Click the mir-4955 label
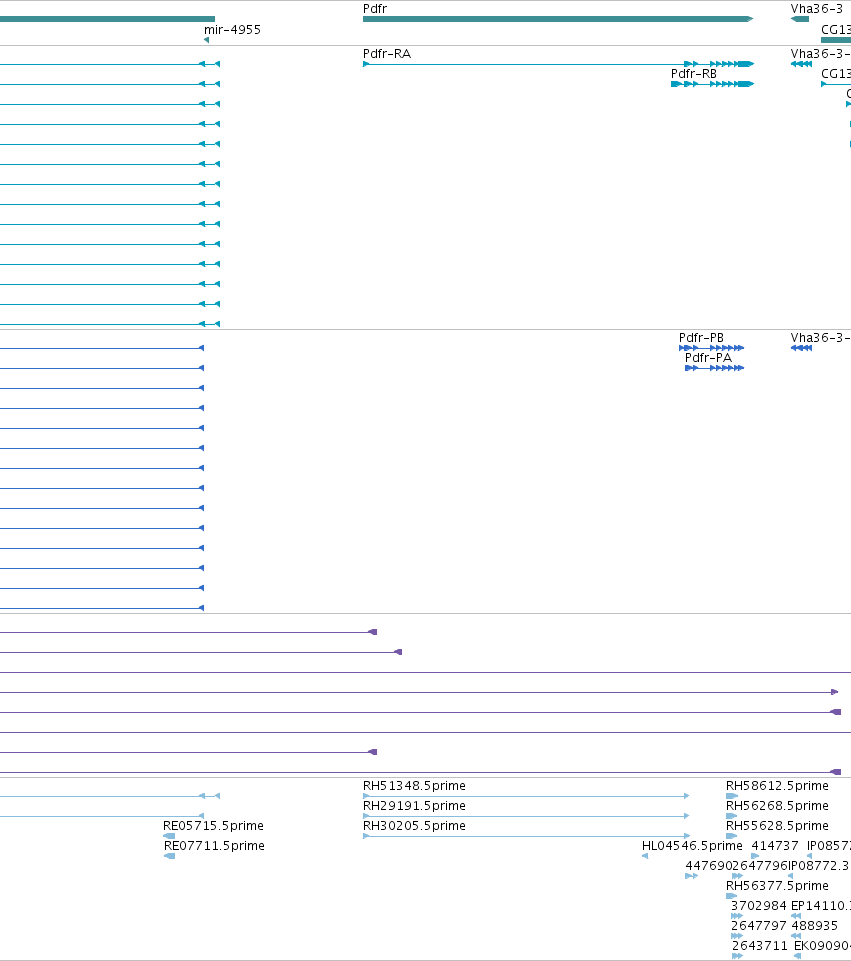The image size is (851, 961). coord(232,29)
